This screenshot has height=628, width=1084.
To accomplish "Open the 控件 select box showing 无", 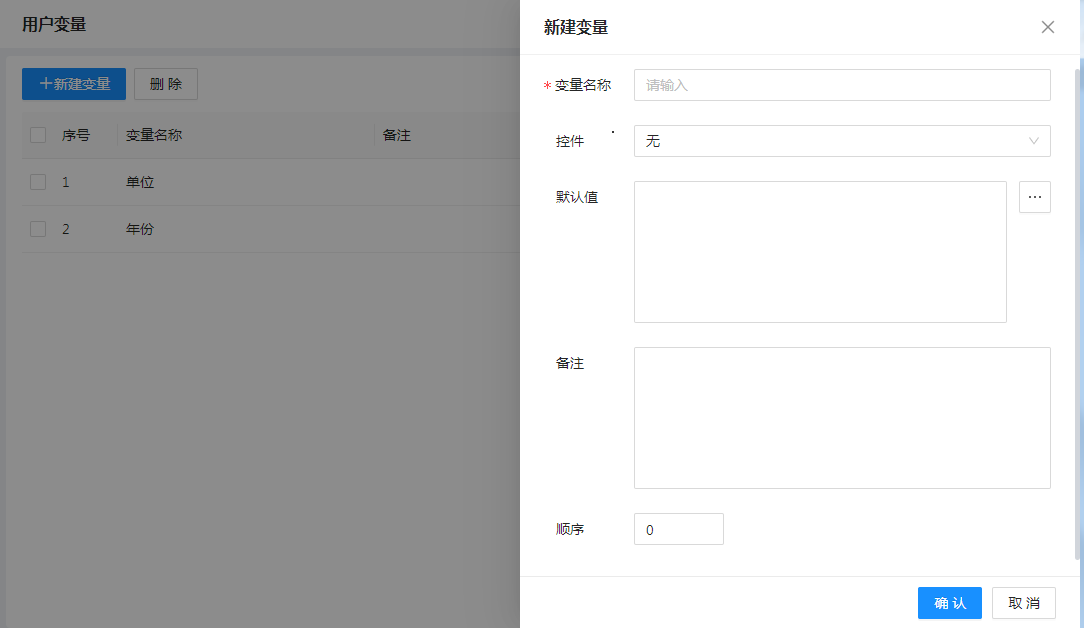I will click(830, 141).
